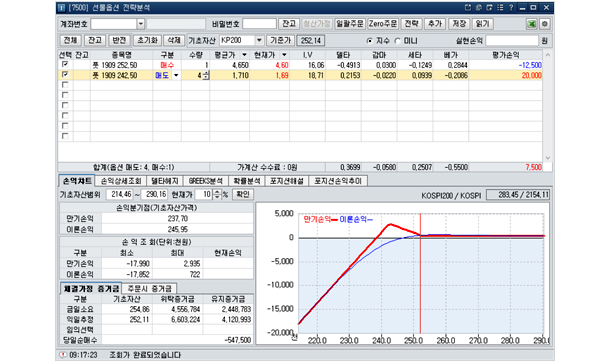Click the 전략 button
610x361 pixels.
pyautogui.click(x=411, y=24)
